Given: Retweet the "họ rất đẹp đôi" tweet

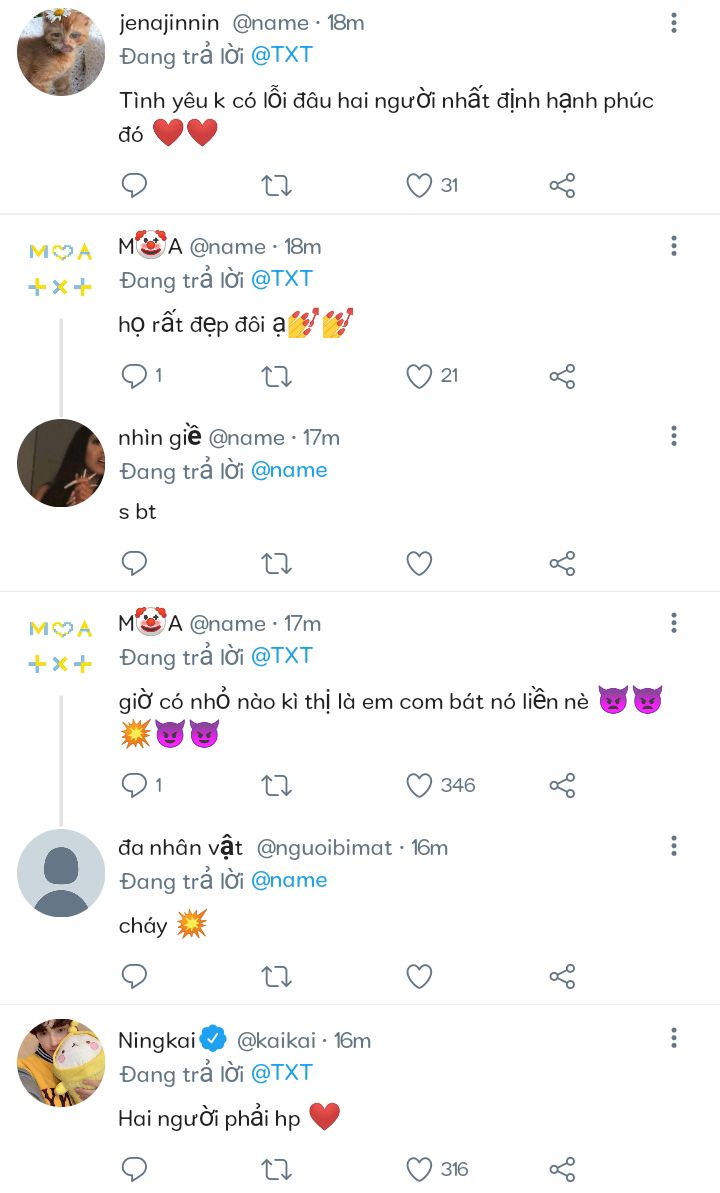Looking at the screenshot, I should pyautogui.click(x=276, y=376).
